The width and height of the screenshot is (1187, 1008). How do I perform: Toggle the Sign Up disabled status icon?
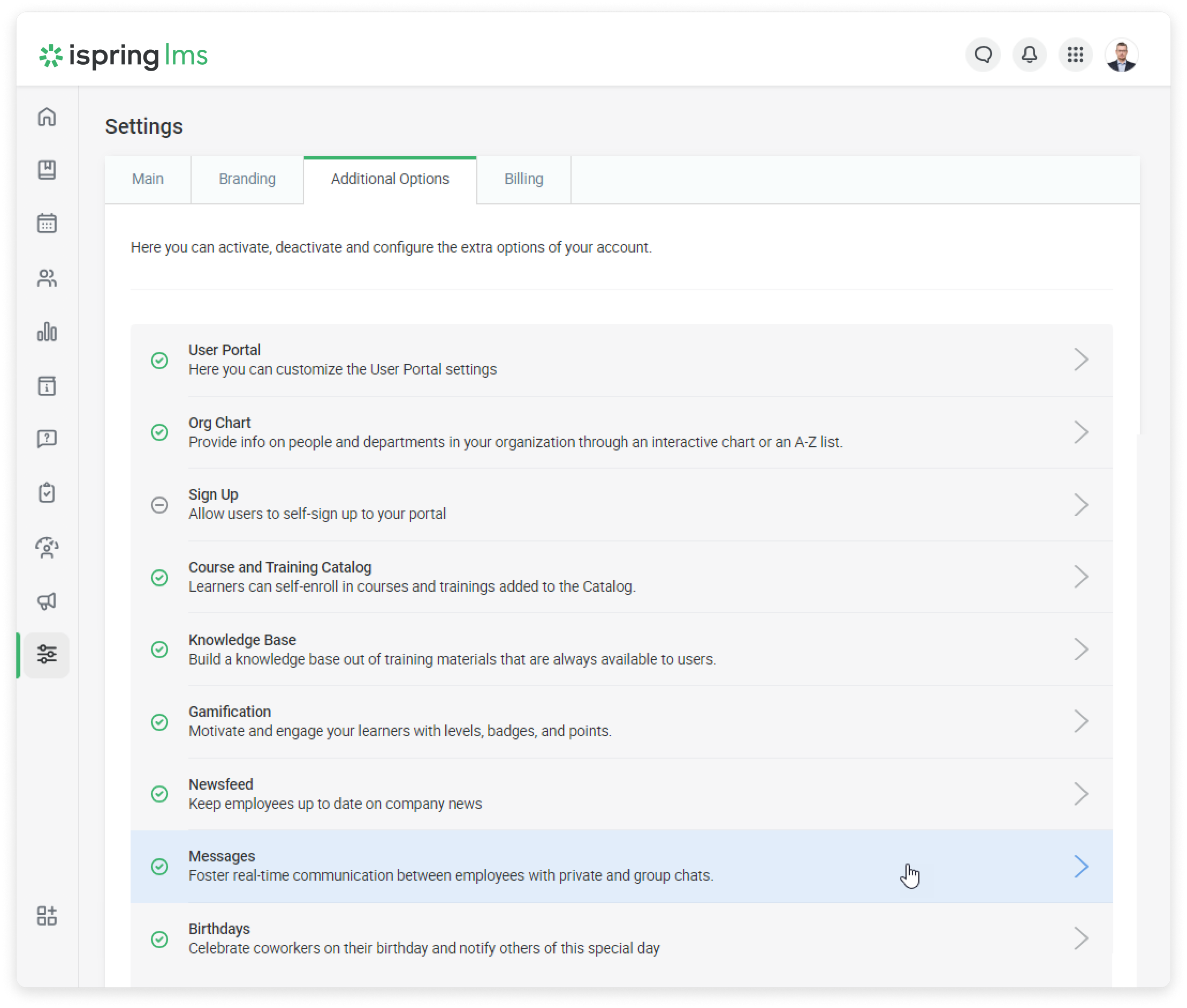point(159,505)
